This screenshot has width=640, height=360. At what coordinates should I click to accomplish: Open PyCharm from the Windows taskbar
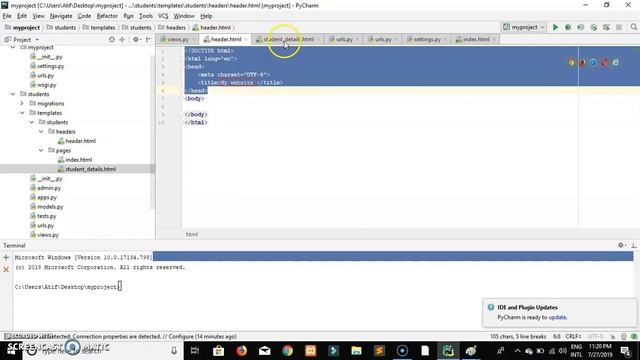click(448, 351)
